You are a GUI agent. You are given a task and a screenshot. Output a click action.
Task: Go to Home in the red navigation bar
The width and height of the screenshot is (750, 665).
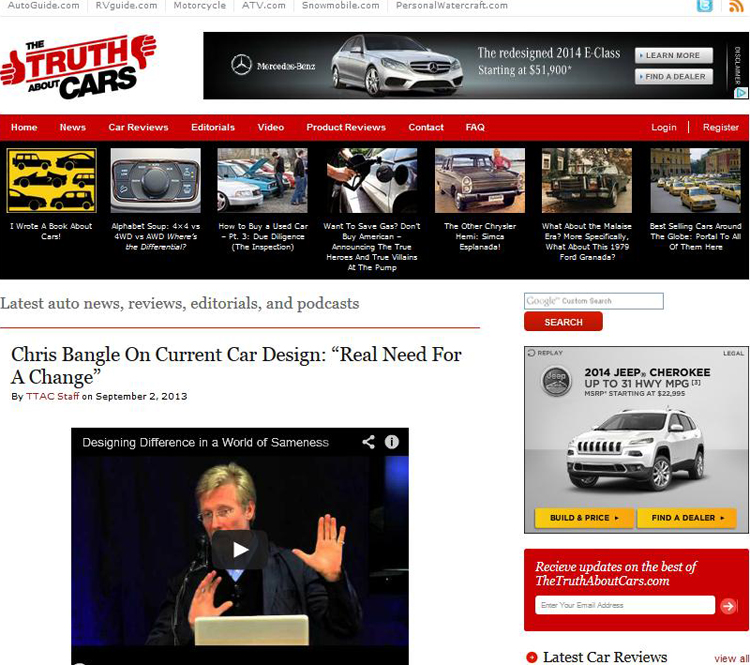pyautogui.click(x=24, y=127)
